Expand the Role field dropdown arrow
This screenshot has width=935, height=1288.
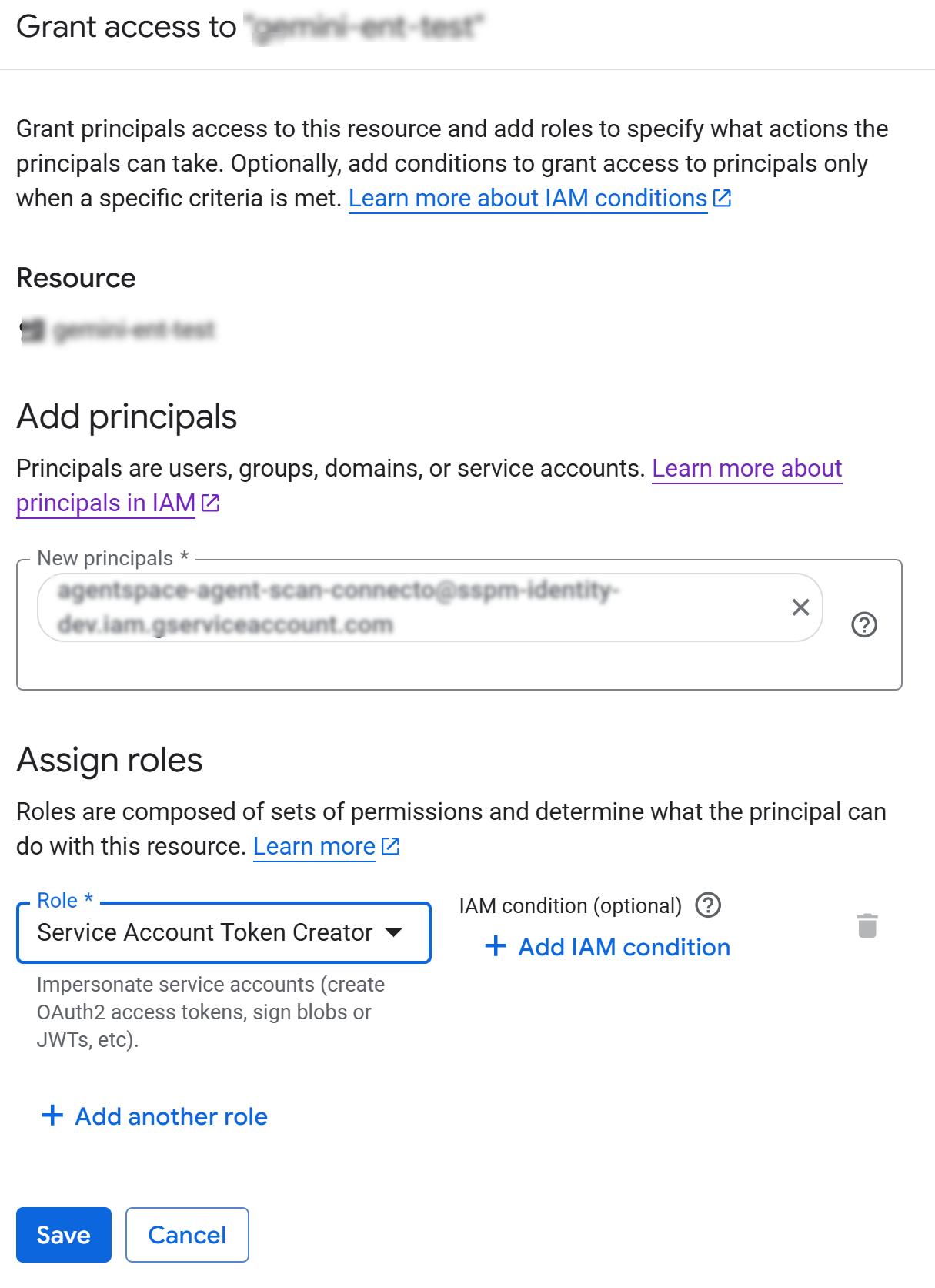point(394,932)
